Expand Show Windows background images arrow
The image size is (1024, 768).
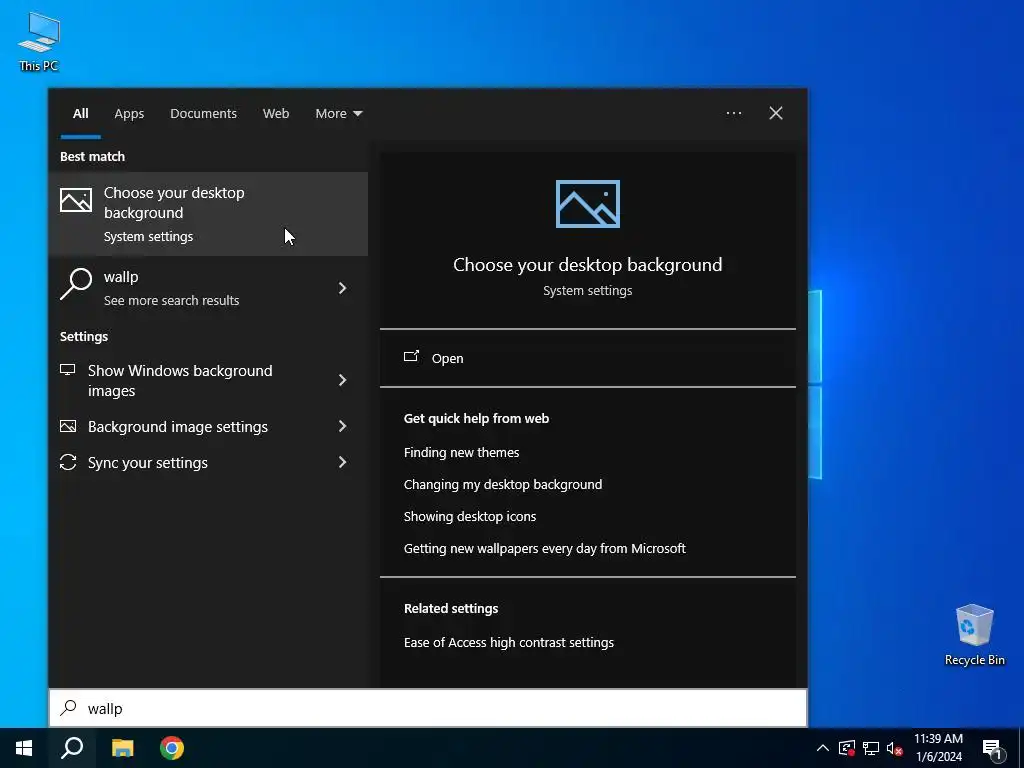pyautogui.click(x=342, y=380)
